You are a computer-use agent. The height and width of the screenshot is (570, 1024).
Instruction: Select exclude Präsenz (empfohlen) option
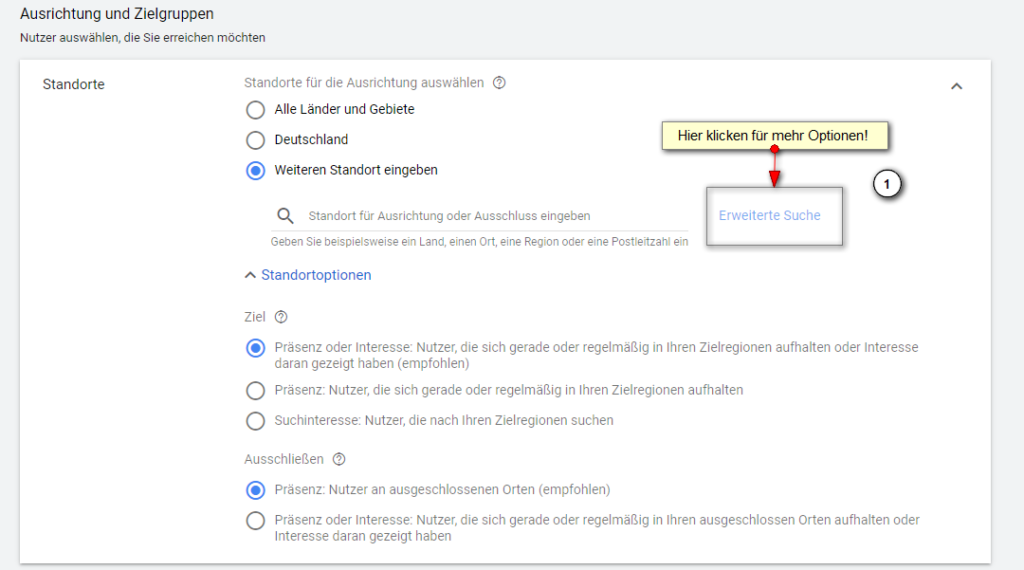(x=256, y=490)
